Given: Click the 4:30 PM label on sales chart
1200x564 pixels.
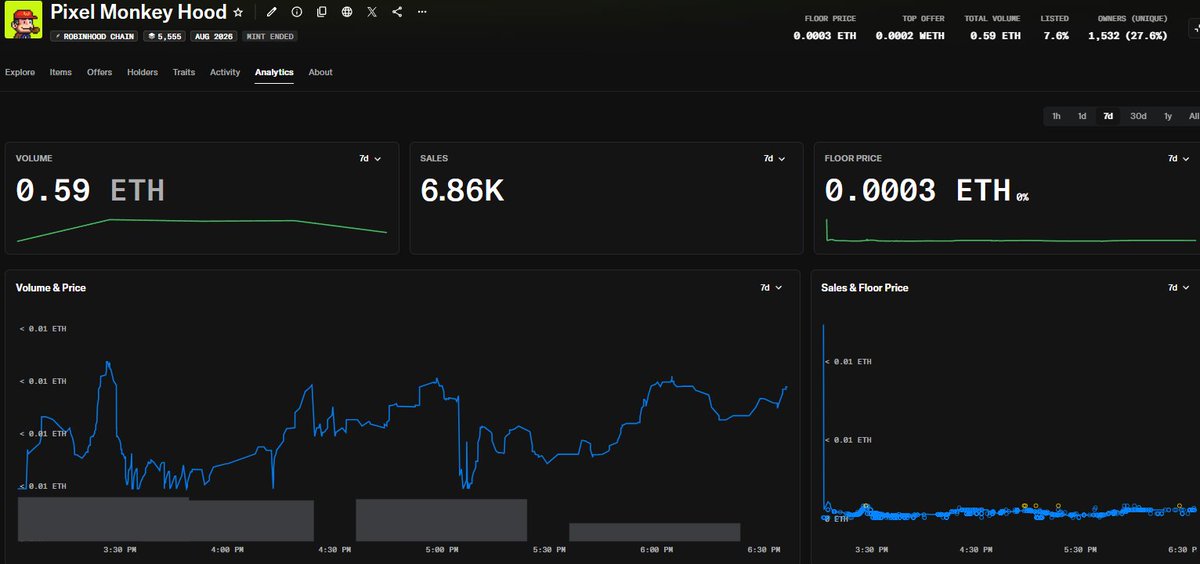Looking at the screenshot, I should click(x=975, y=550).
